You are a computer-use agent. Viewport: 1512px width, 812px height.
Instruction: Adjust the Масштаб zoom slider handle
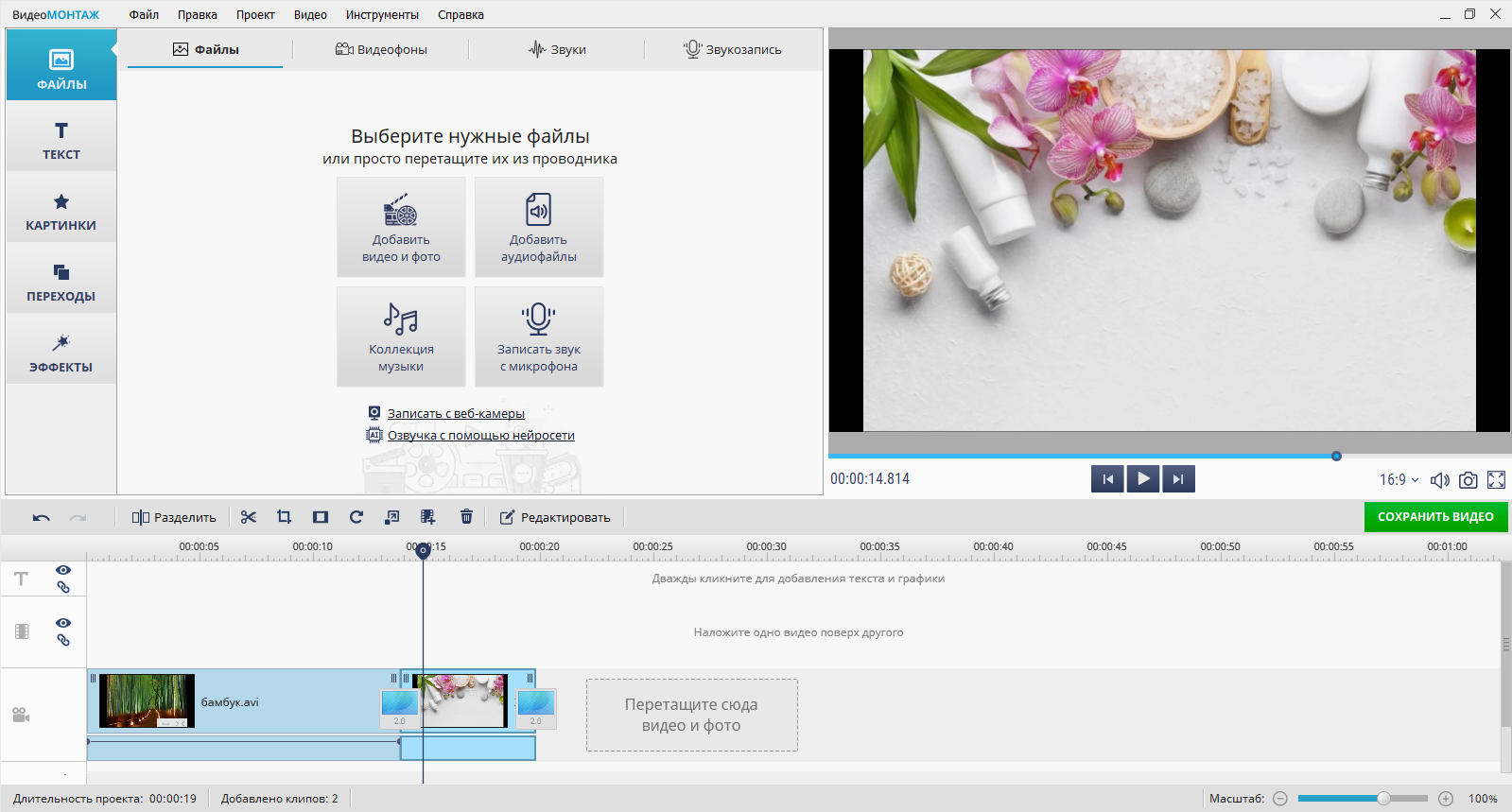point(1383,799)
